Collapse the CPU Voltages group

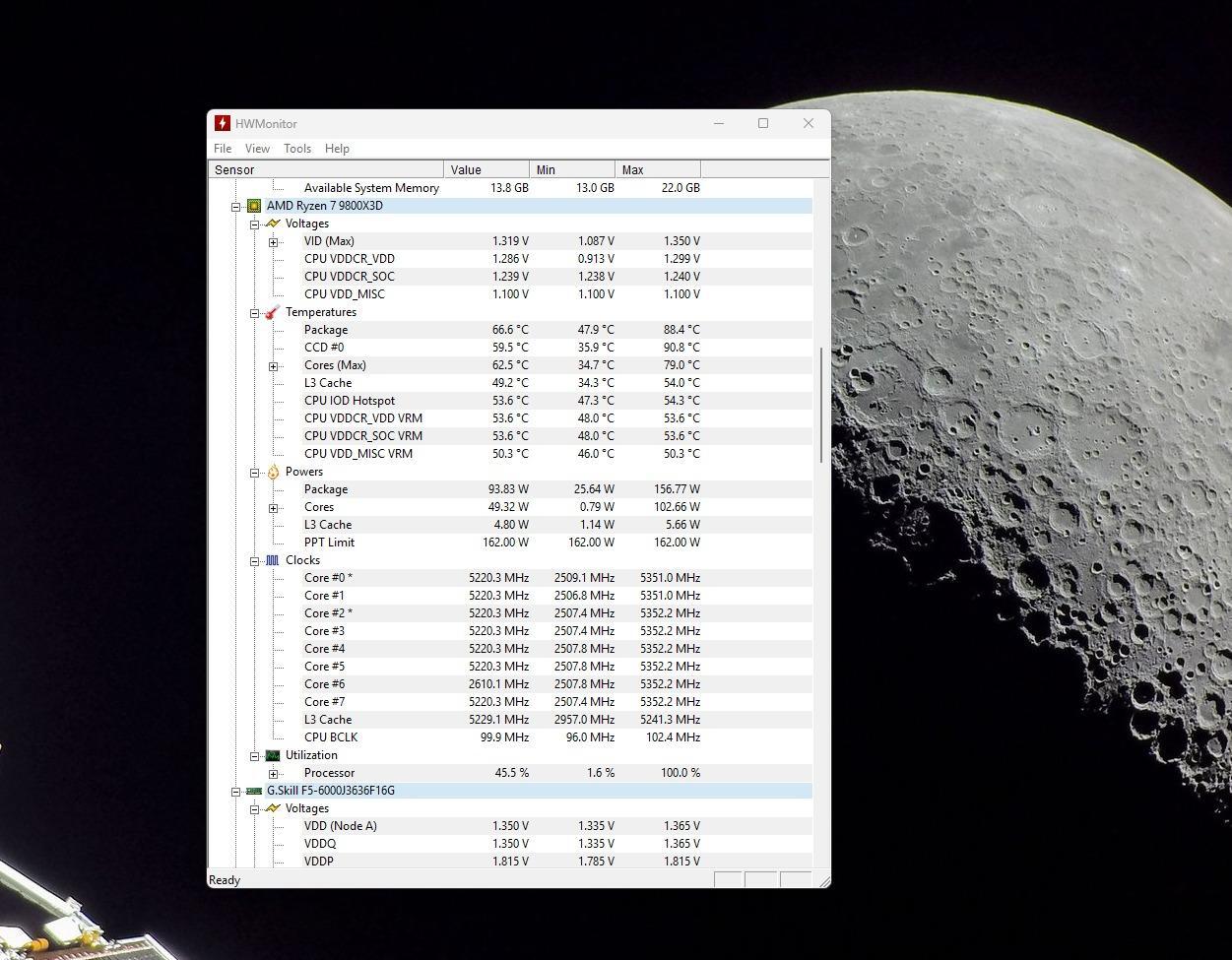(255, 224)
